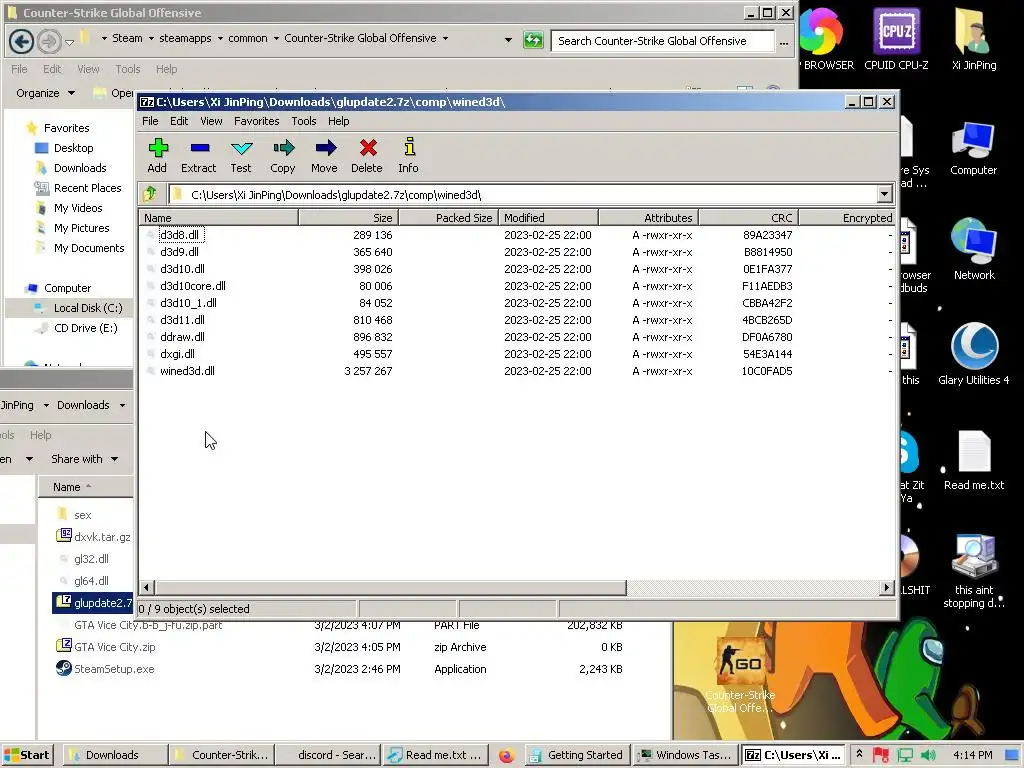Open the Info tool in 7-Zip
Image resolution: width=1024 pixels, height=768 pixels.
click(x=409, y=155)
